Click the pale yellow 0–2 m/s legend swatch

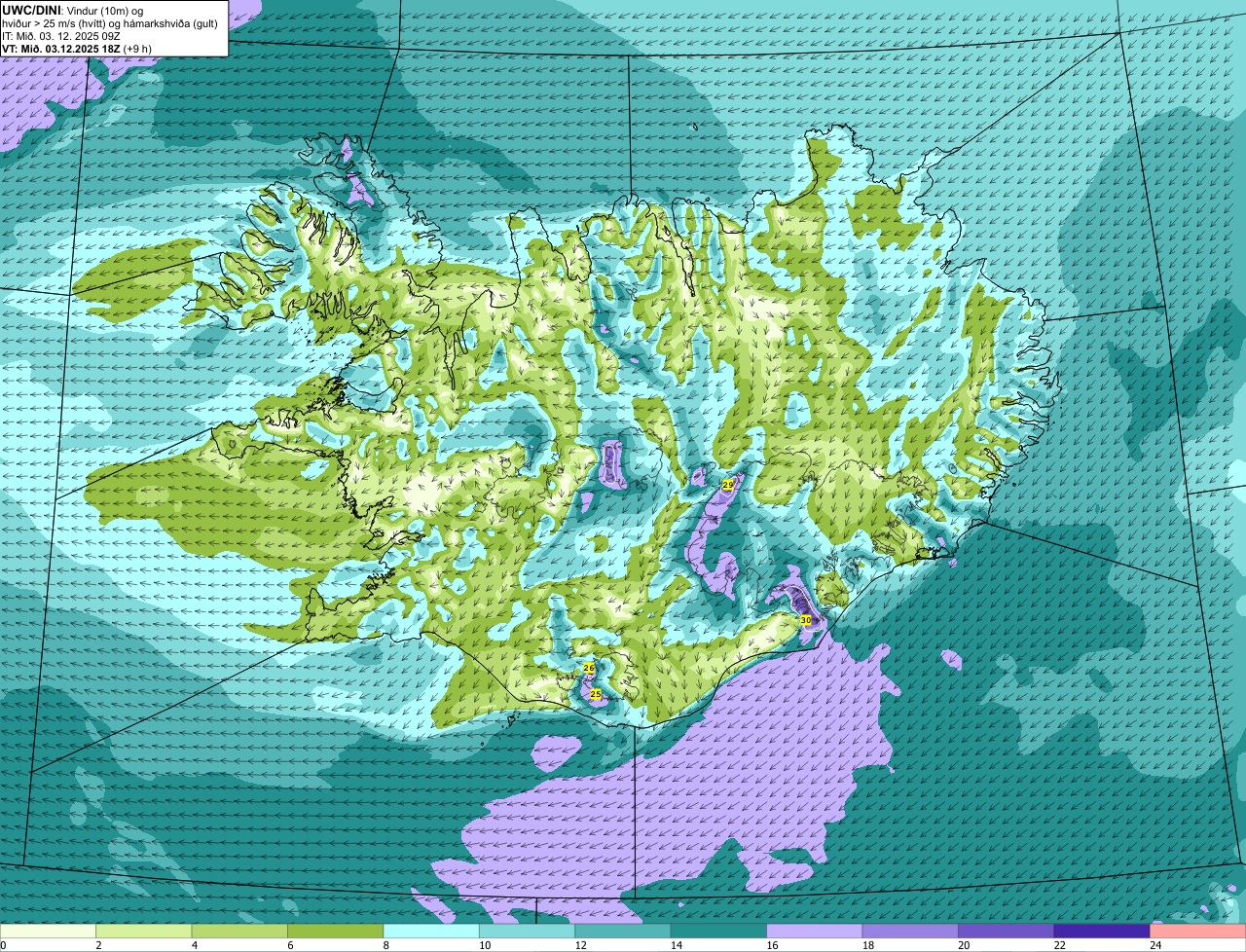(x=49, y=931)
